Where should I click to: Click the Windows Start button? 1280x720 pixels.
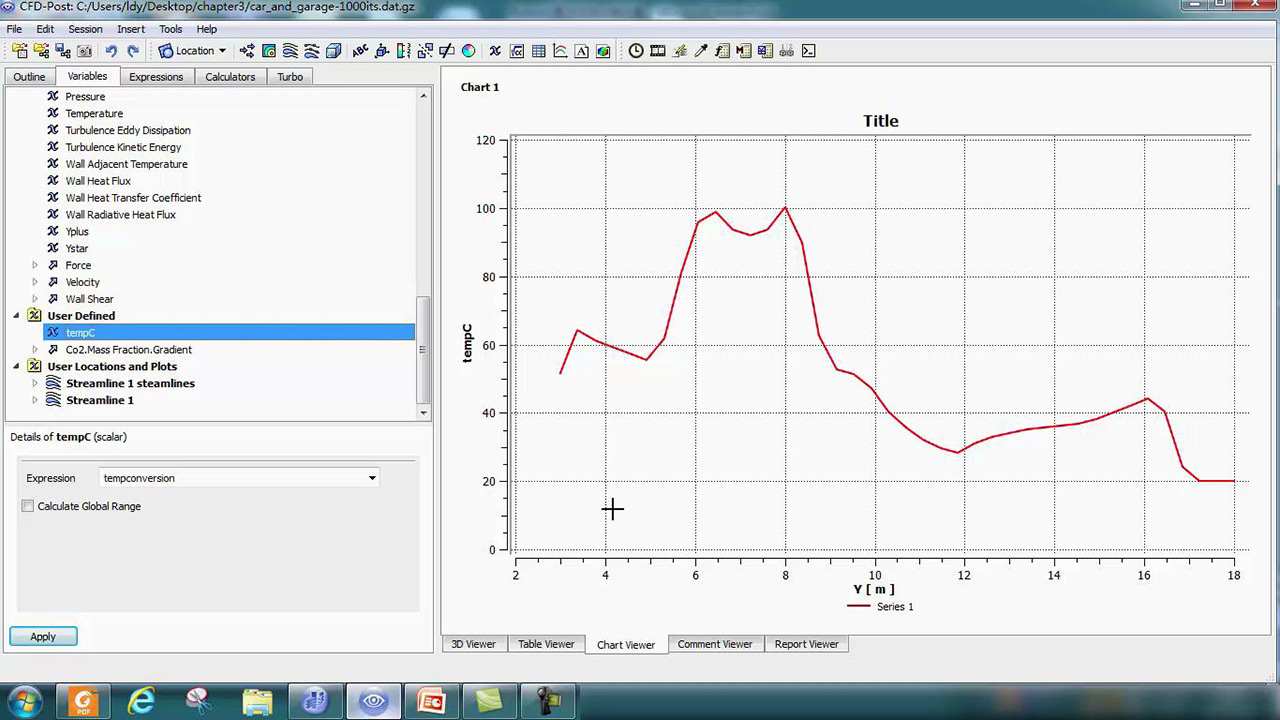(25, 701)
